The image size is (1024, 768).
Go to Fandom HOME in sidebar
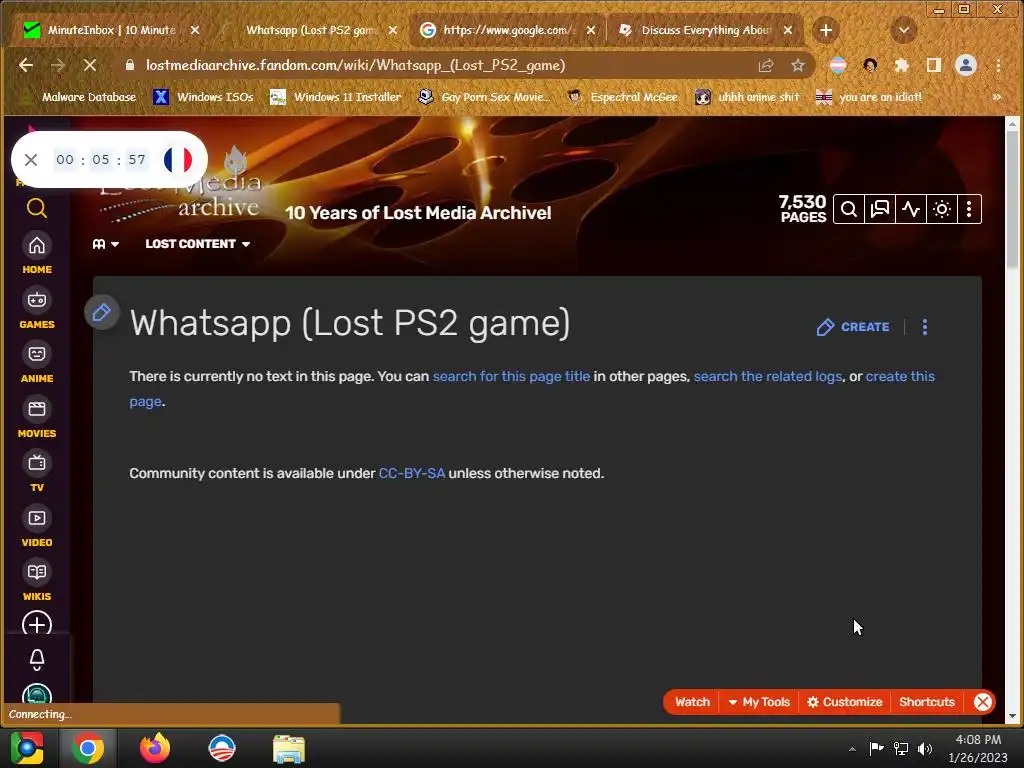point(37,254)
